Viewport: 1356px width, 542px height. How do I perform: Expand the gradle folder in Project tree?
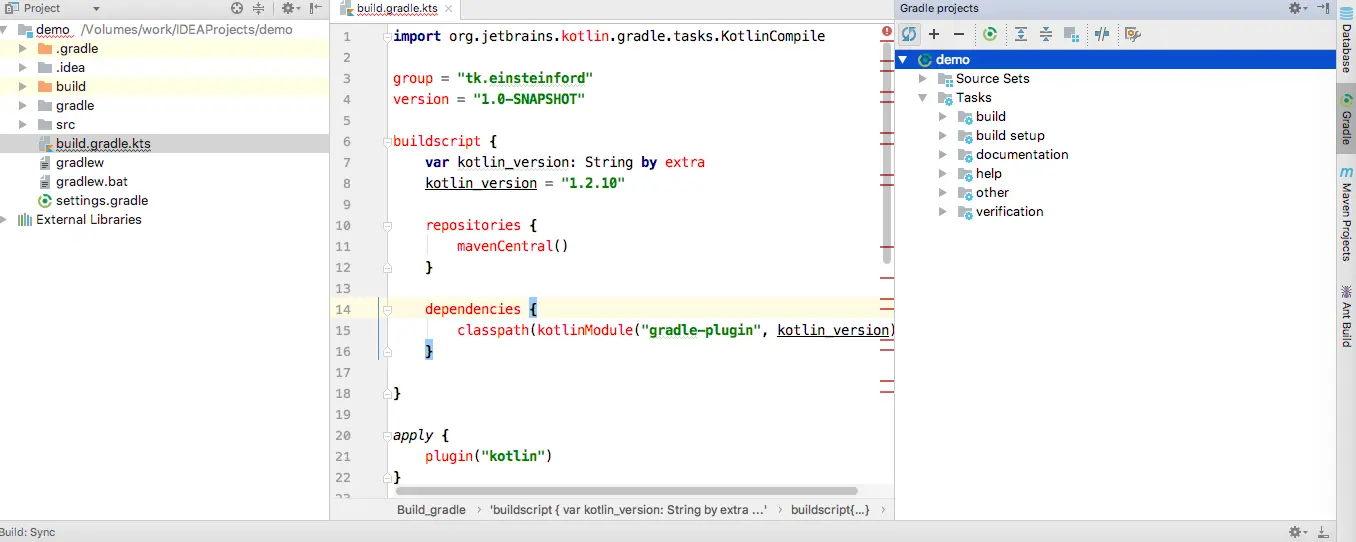[23, 105]
